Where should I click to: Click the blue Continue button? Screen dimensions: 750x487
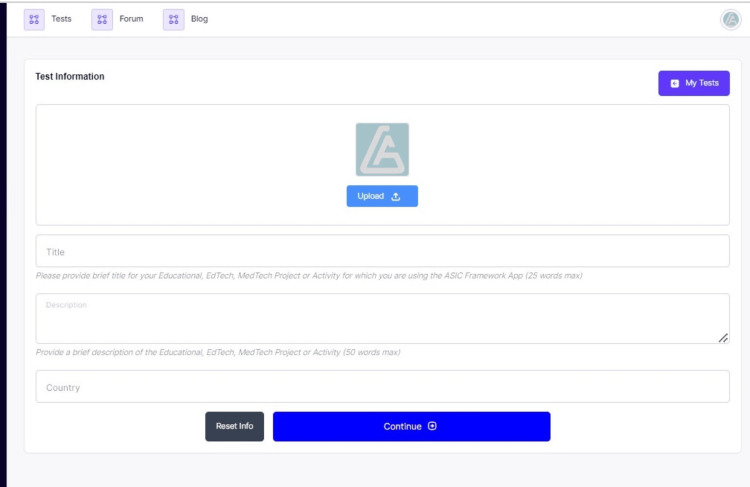point(411,426)
